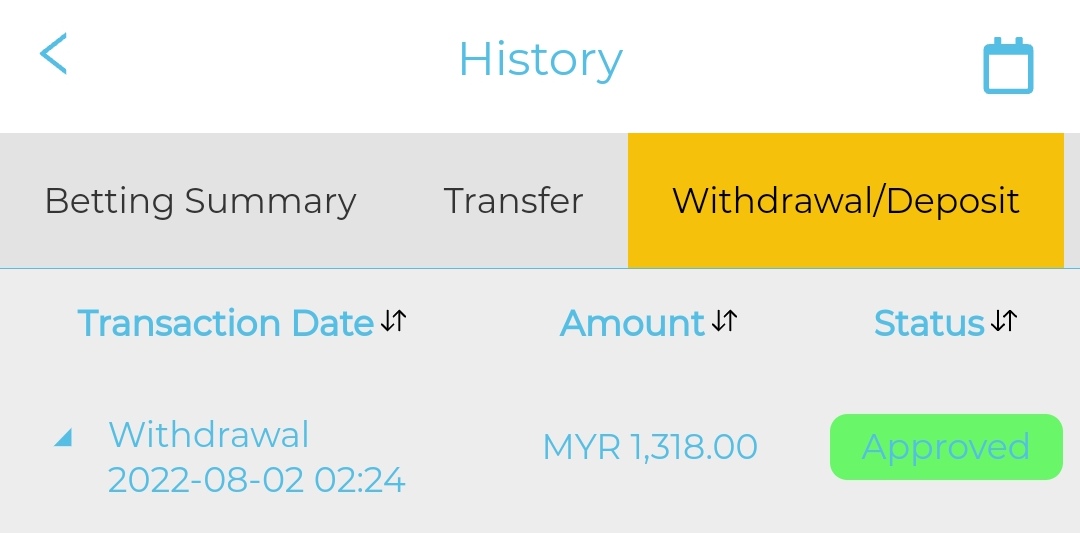Viewport: 1080px width, 533px height.
Task: Click the 02:24 transaction time
Action: tap(360, 481)
